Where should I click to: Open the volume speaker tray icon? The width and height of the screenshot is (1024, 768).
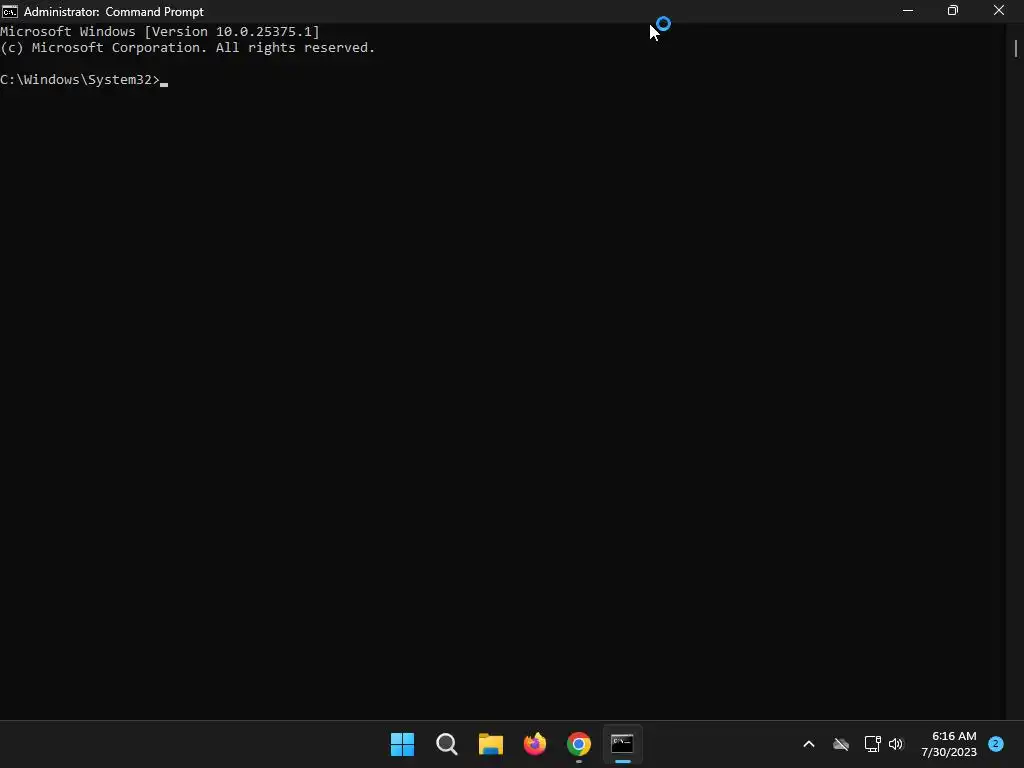point(896,744)
